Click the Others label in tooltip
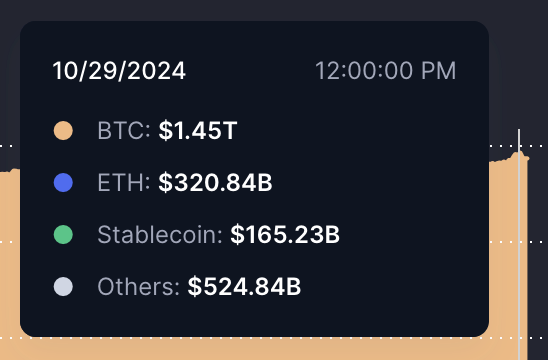Viewport: 548px width, 360px height. [x=138, y=287]
